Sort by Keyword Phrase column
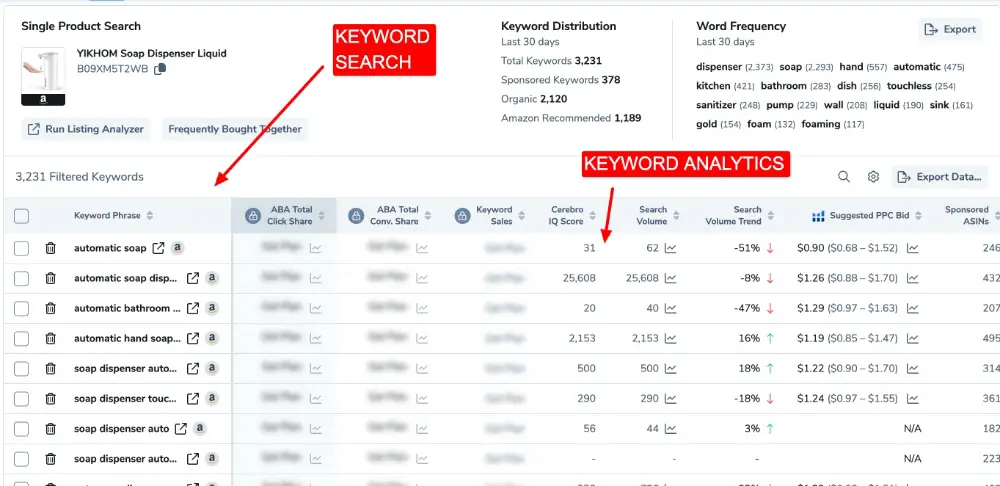 [x=150, y=216]
